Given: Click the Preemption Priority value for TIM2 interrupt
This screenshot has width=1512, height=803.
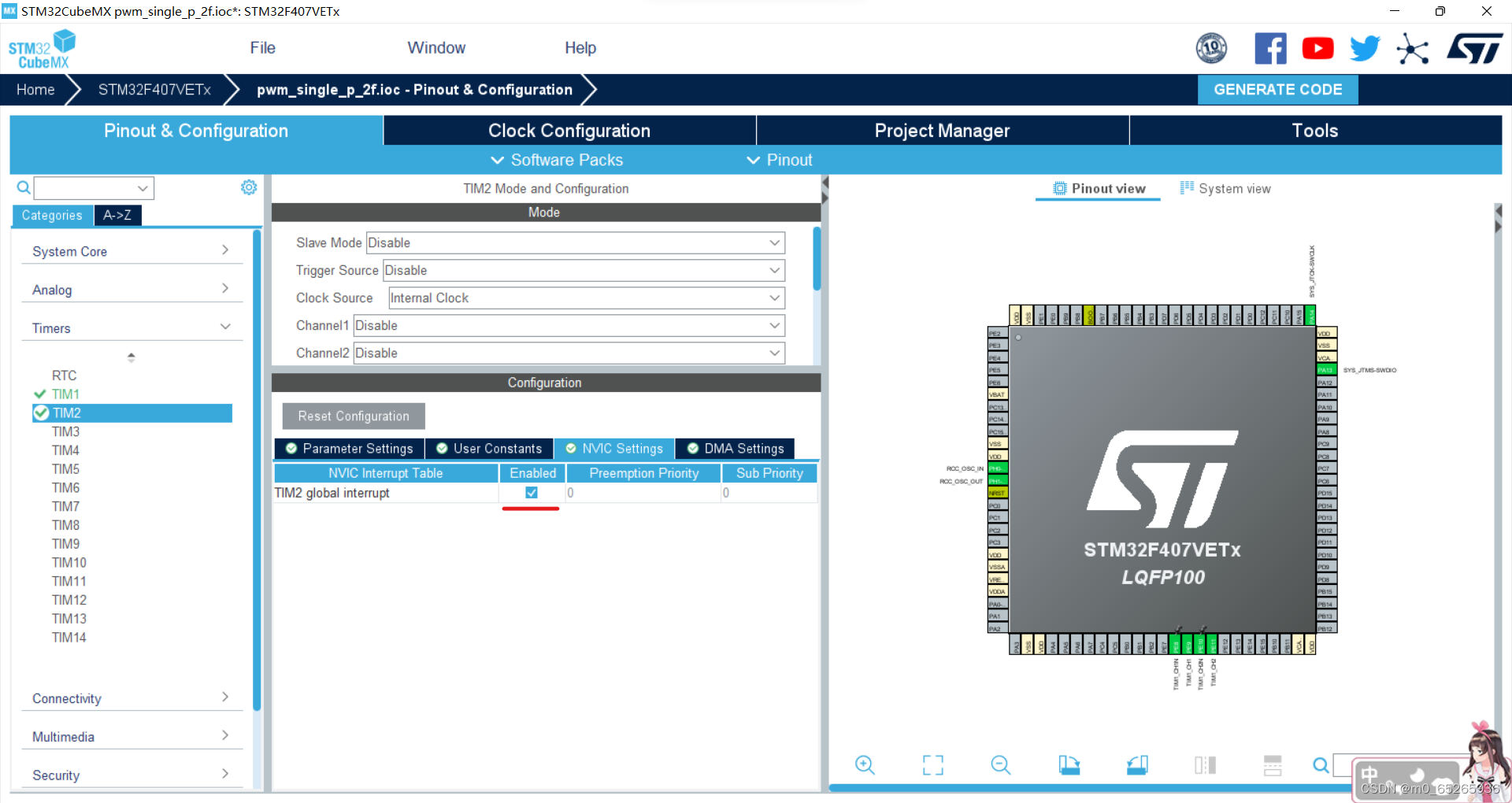Looking at the screenshot, I should click(643, 493).
